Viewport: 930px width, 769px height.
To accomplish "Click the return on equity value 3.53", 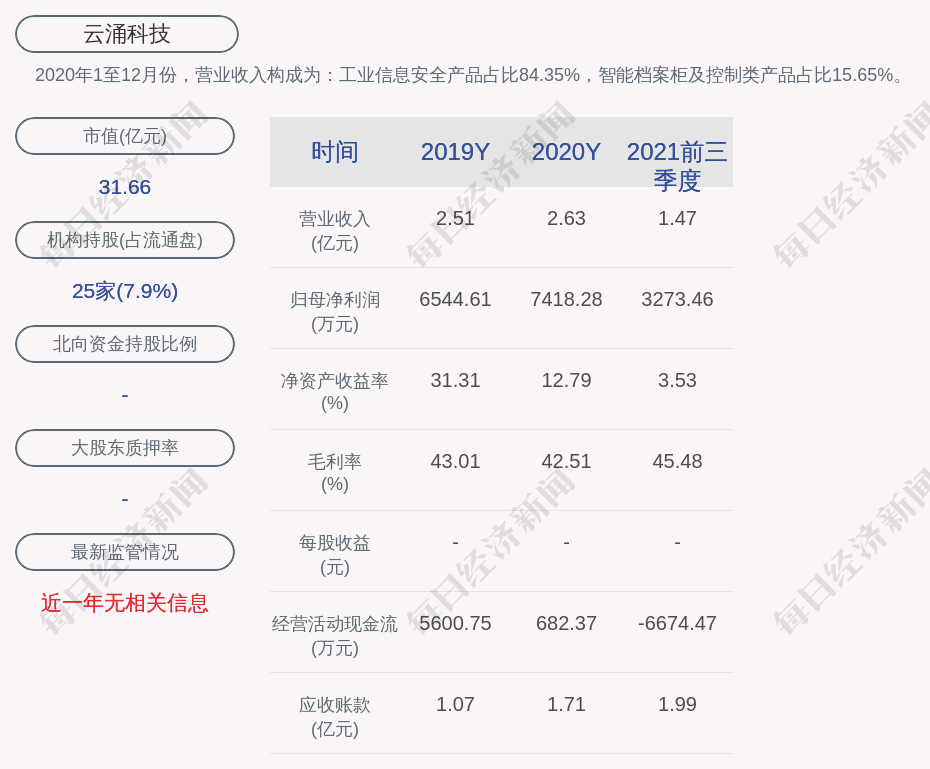I will click(x=677, y=380).
